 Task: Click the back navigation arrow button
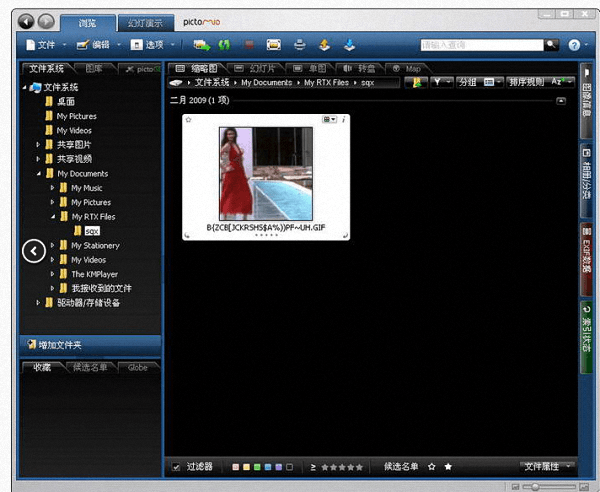pyautogui.click(x=26, y=21)
